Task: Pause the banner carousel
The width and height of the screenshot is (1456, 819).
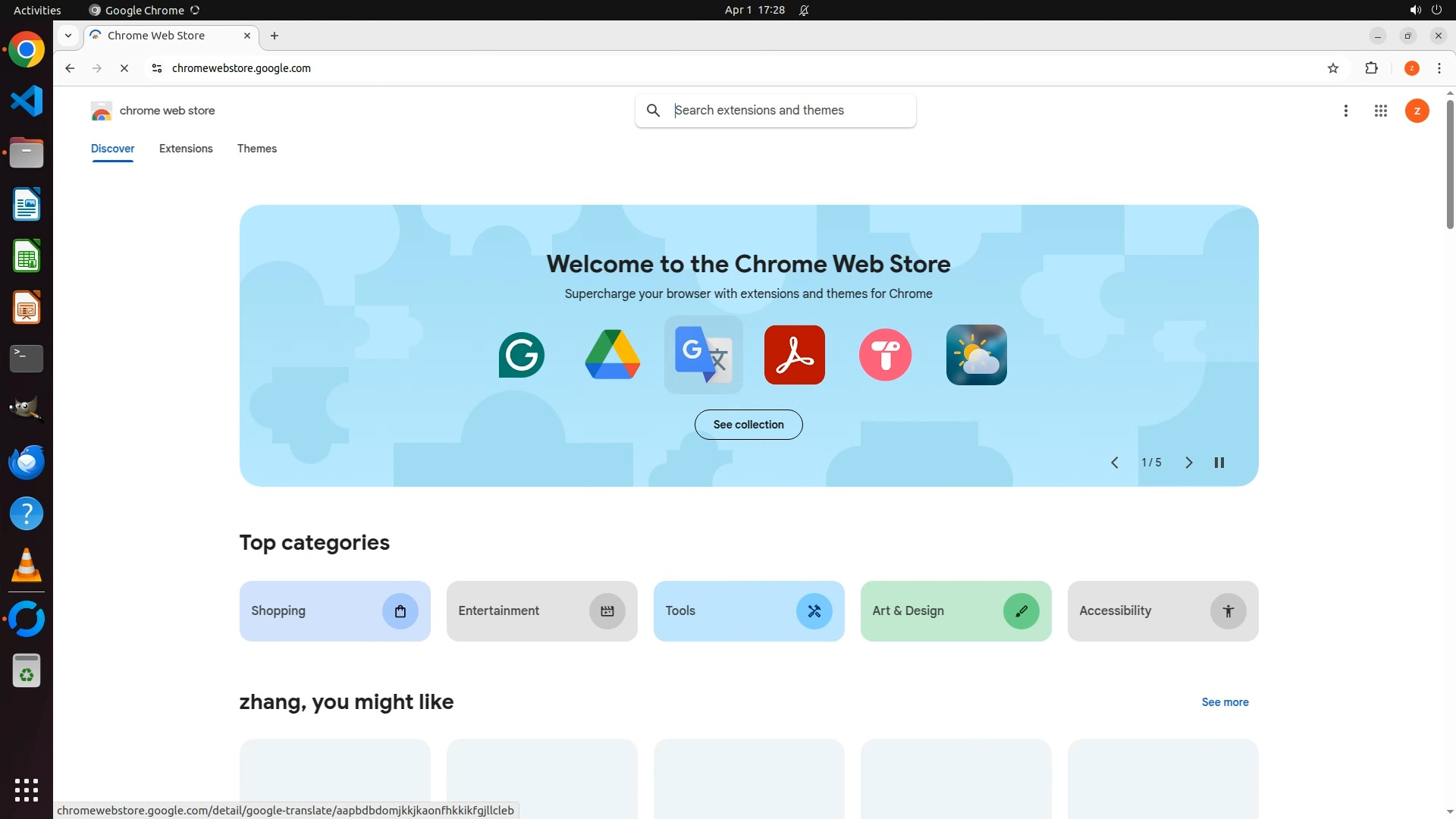Action: pyautogui.click(x=1219, y=463)
